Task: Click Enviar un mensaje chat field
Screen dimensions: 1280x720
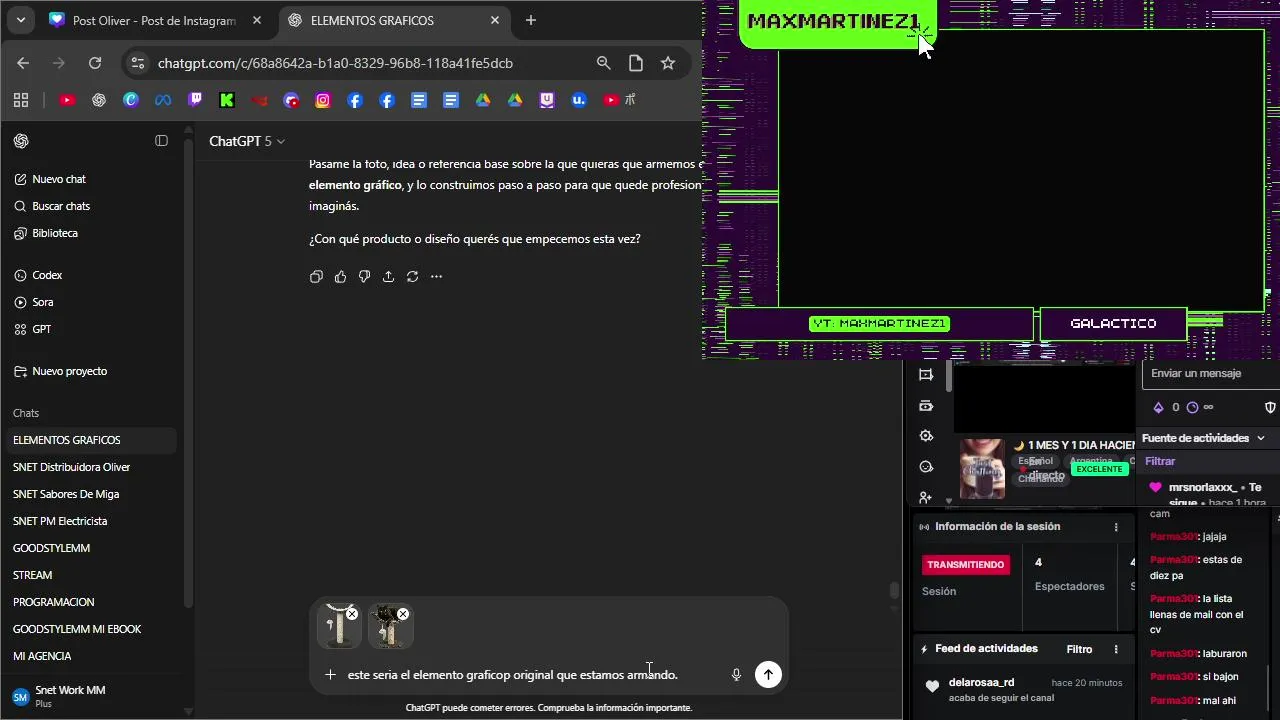Action: pyautogui.click(x=1211, y=374)
